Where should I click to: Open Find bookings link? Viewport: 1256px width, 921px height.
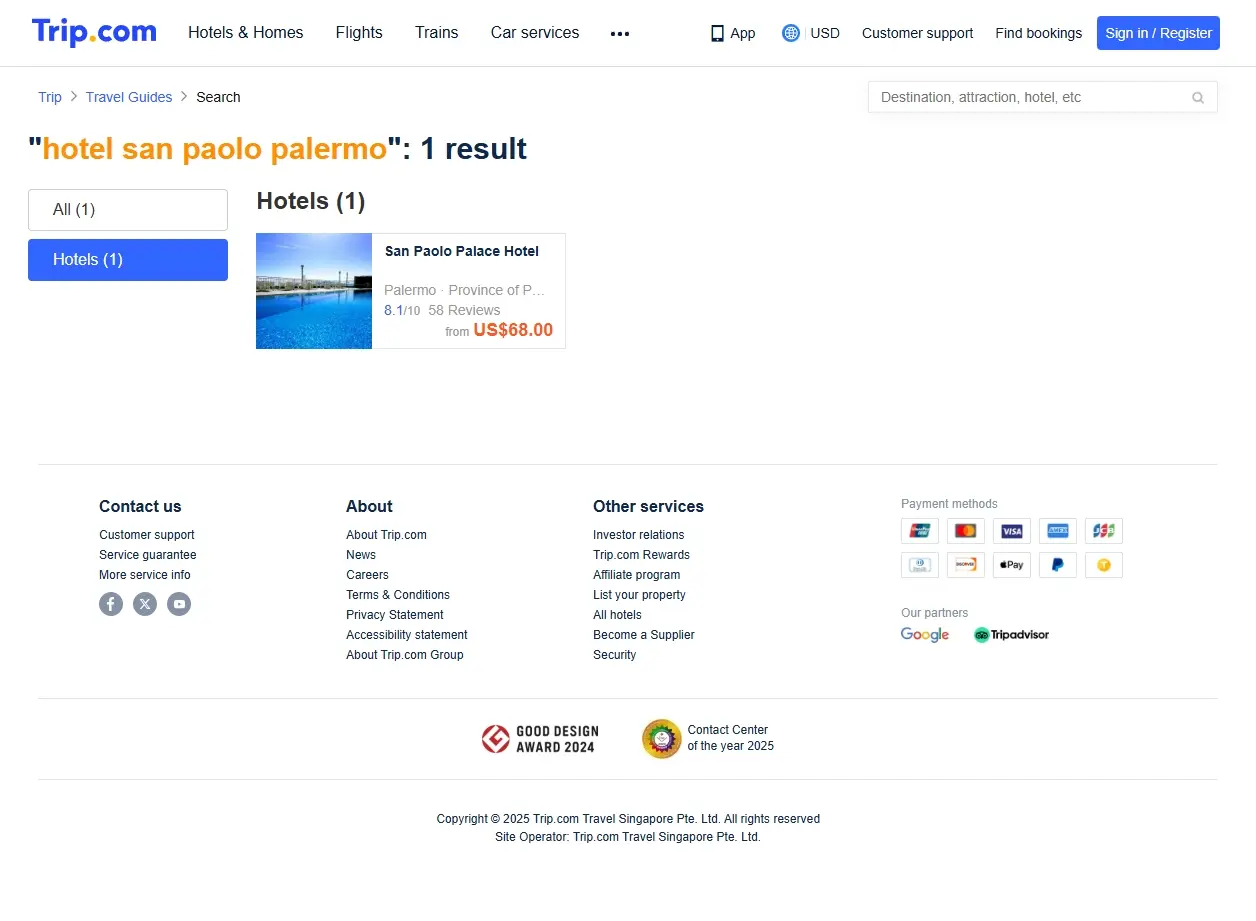click(1038, 33)
